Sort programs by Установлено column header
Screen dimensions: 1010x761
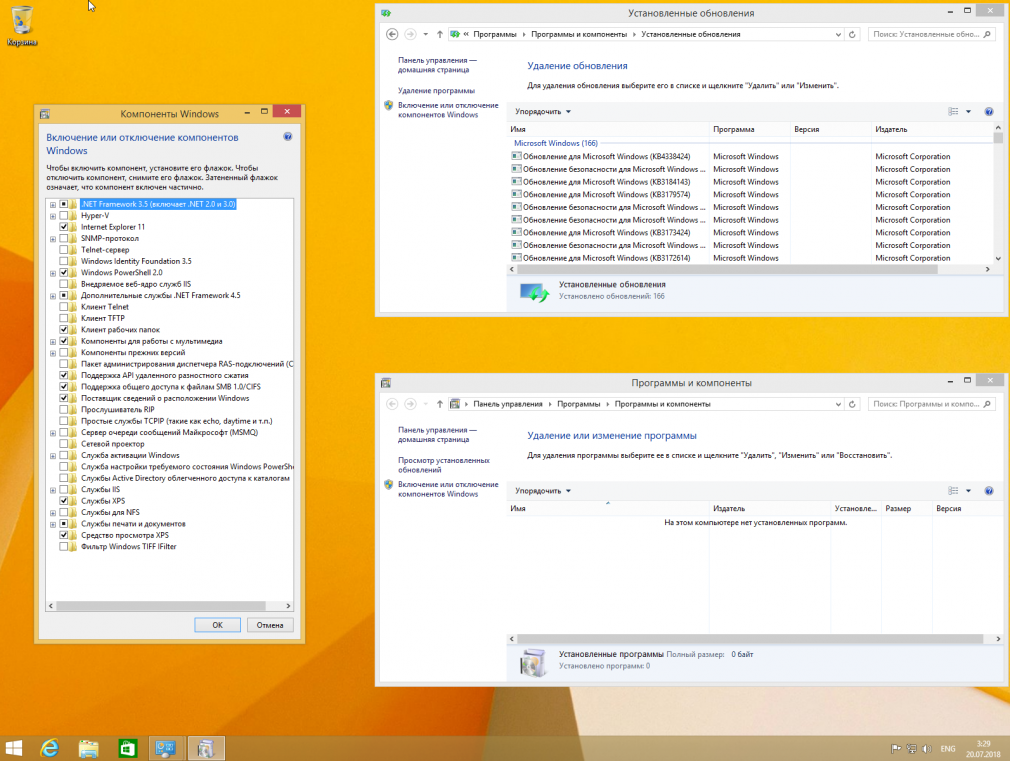pos(855,508)
